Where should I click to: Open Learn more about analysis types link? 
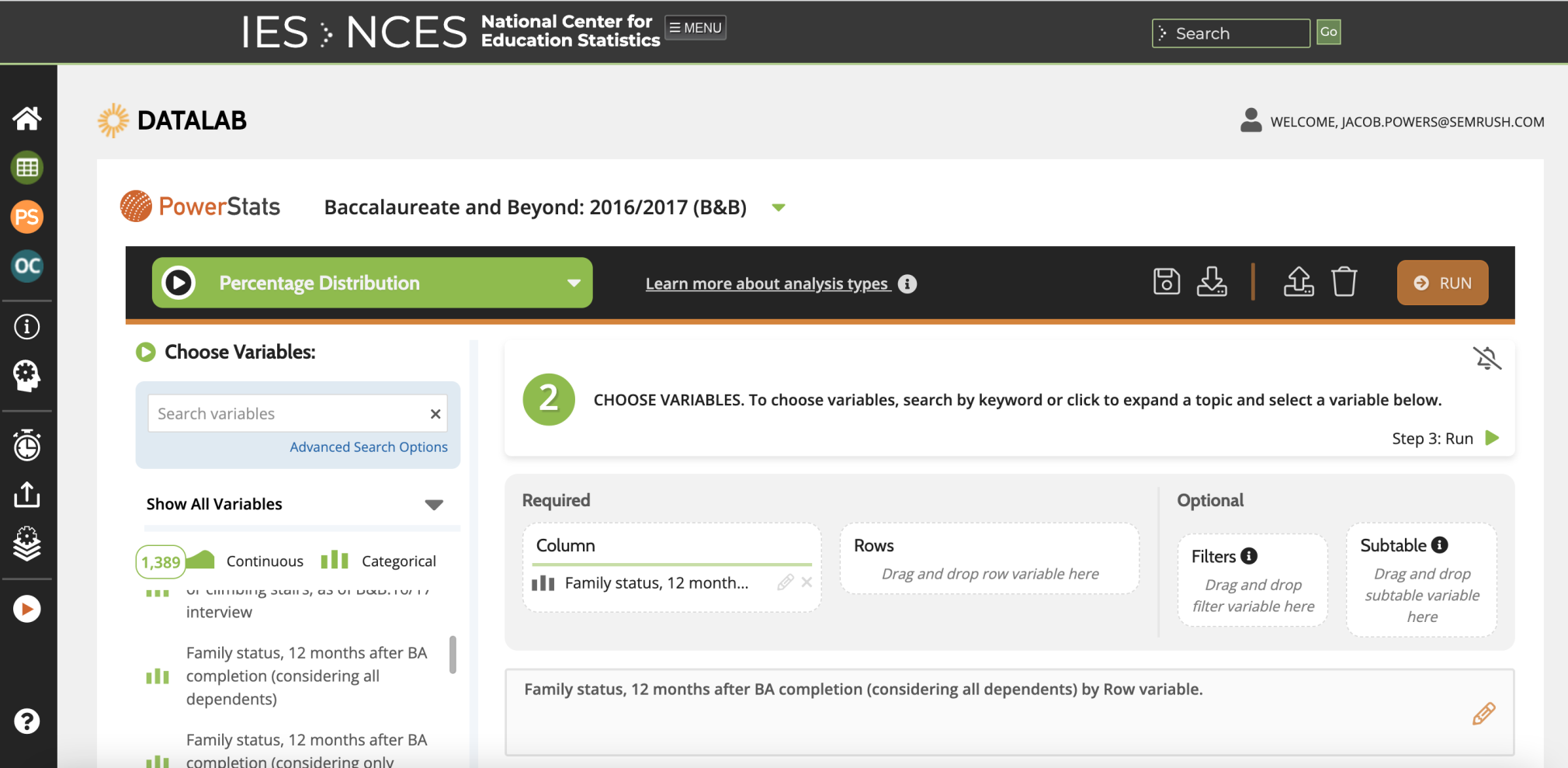[x=767, y=284]
